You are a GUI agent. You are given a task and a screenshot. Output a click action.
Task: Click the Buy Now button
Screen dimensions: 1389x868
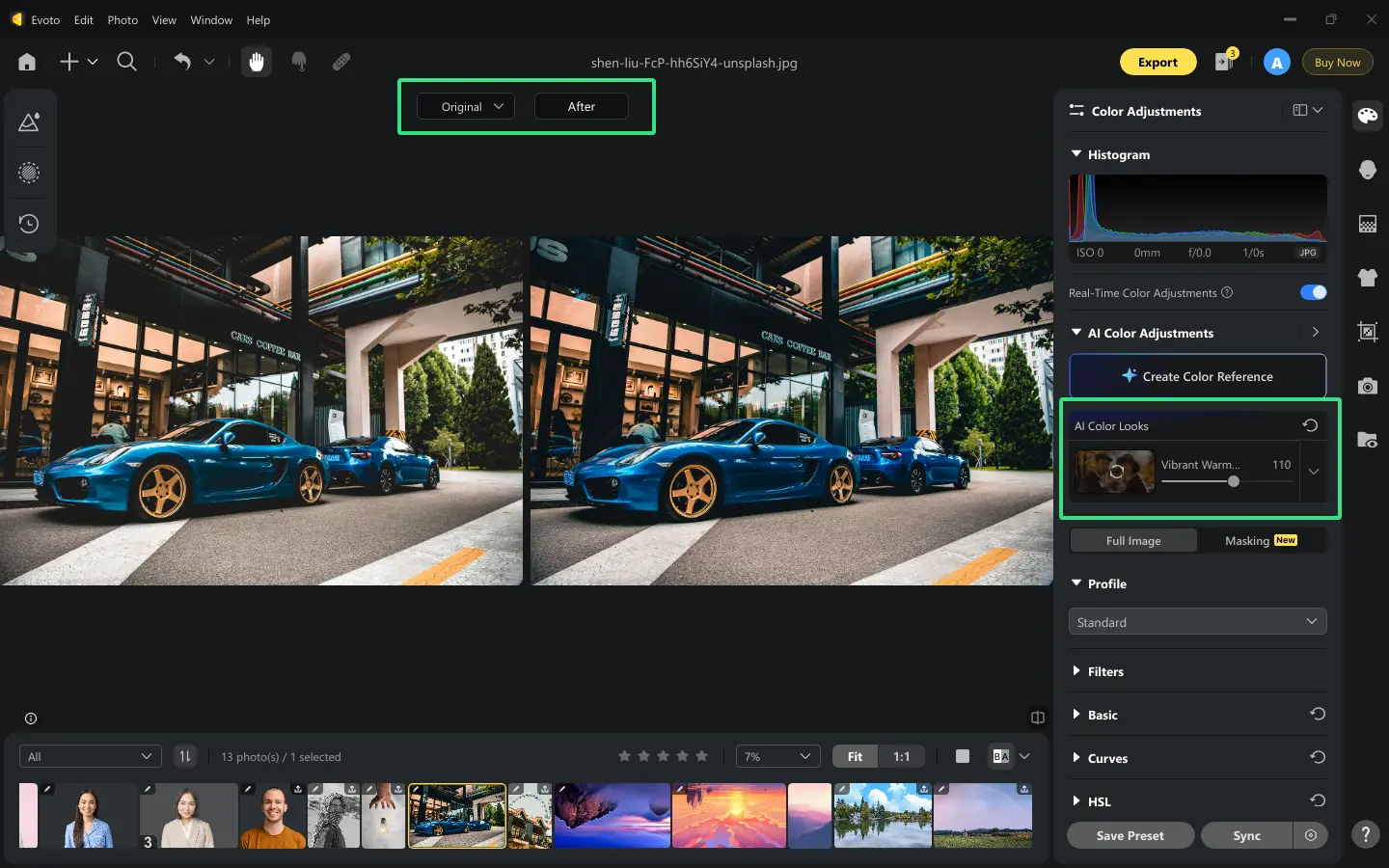tap(1337, 62)
